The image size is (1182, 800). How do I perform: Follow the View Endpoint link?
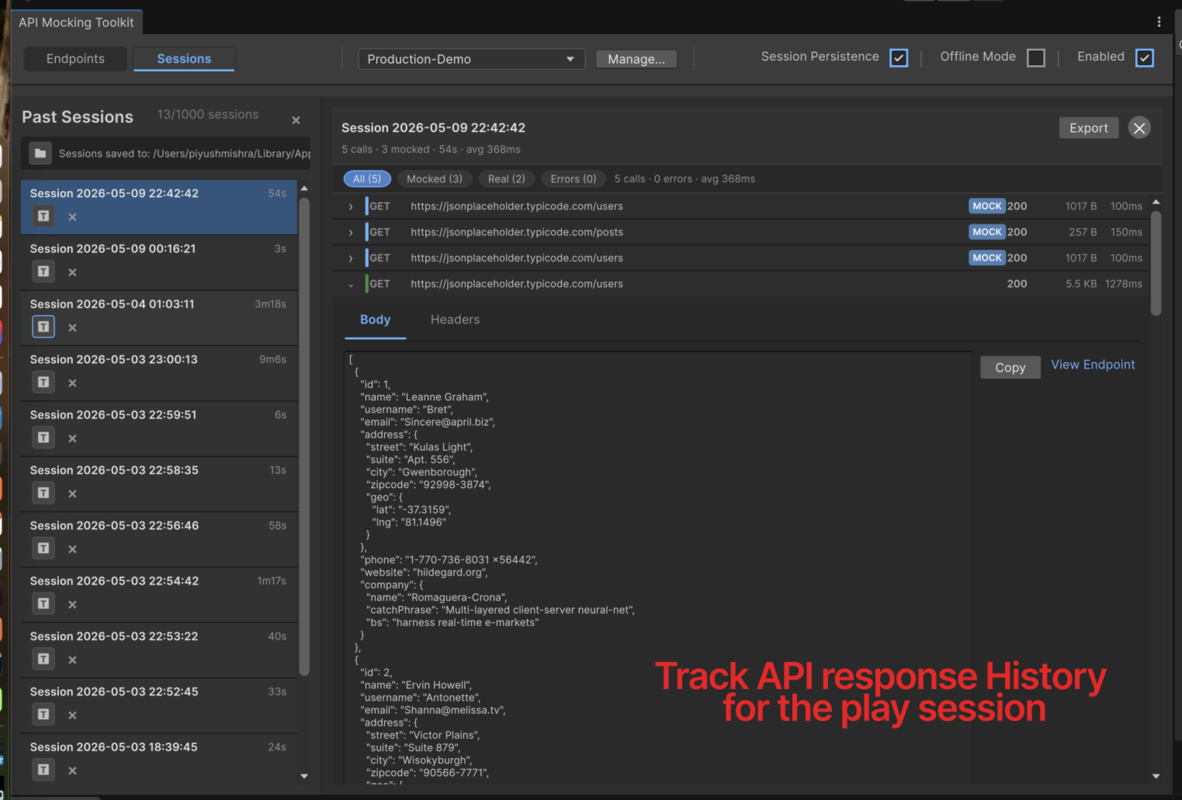tap(1092, 365)
